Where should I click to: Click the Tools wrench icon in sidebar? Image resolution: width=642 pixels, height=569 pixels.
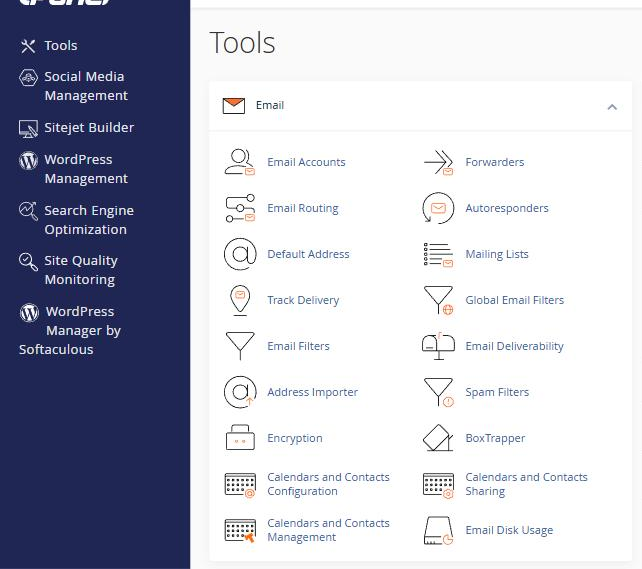[28, 46]
